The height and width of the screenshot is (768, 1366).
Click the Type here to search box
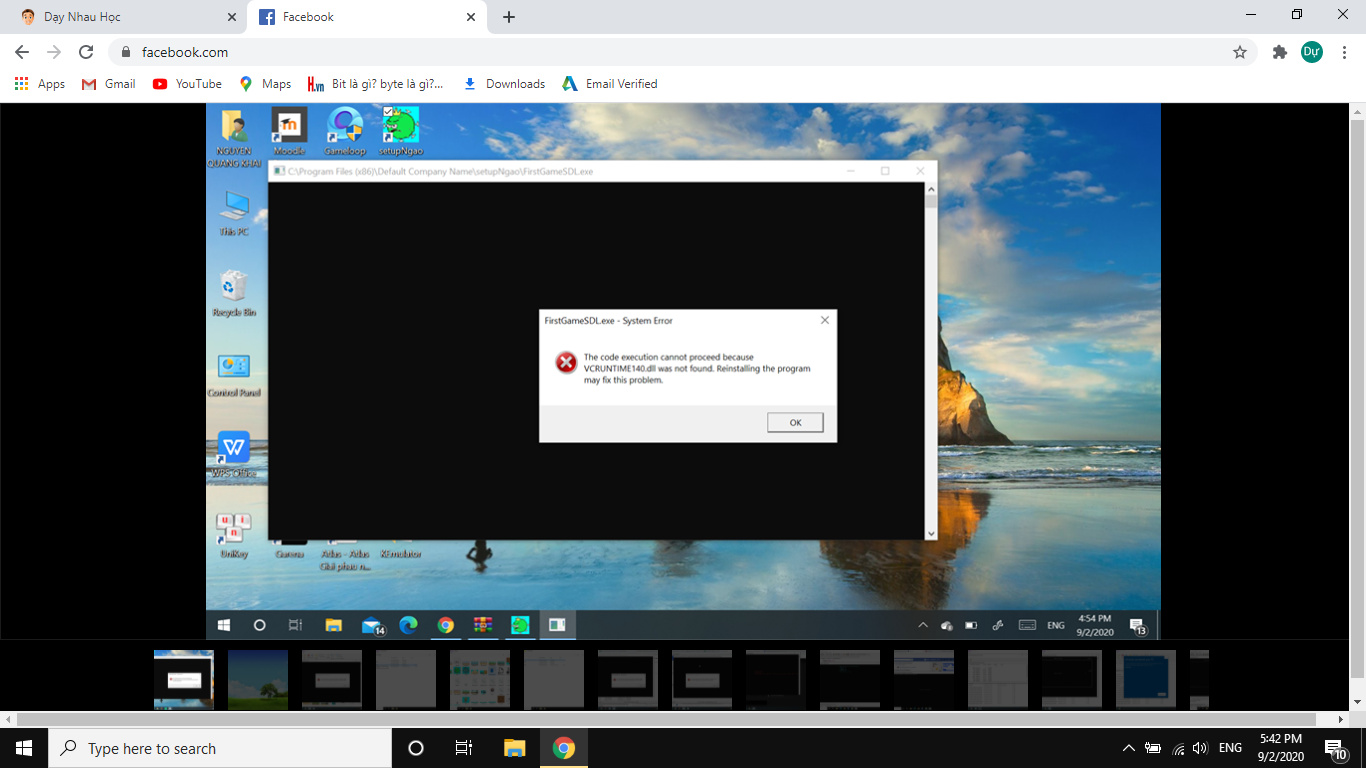(220, 748)
